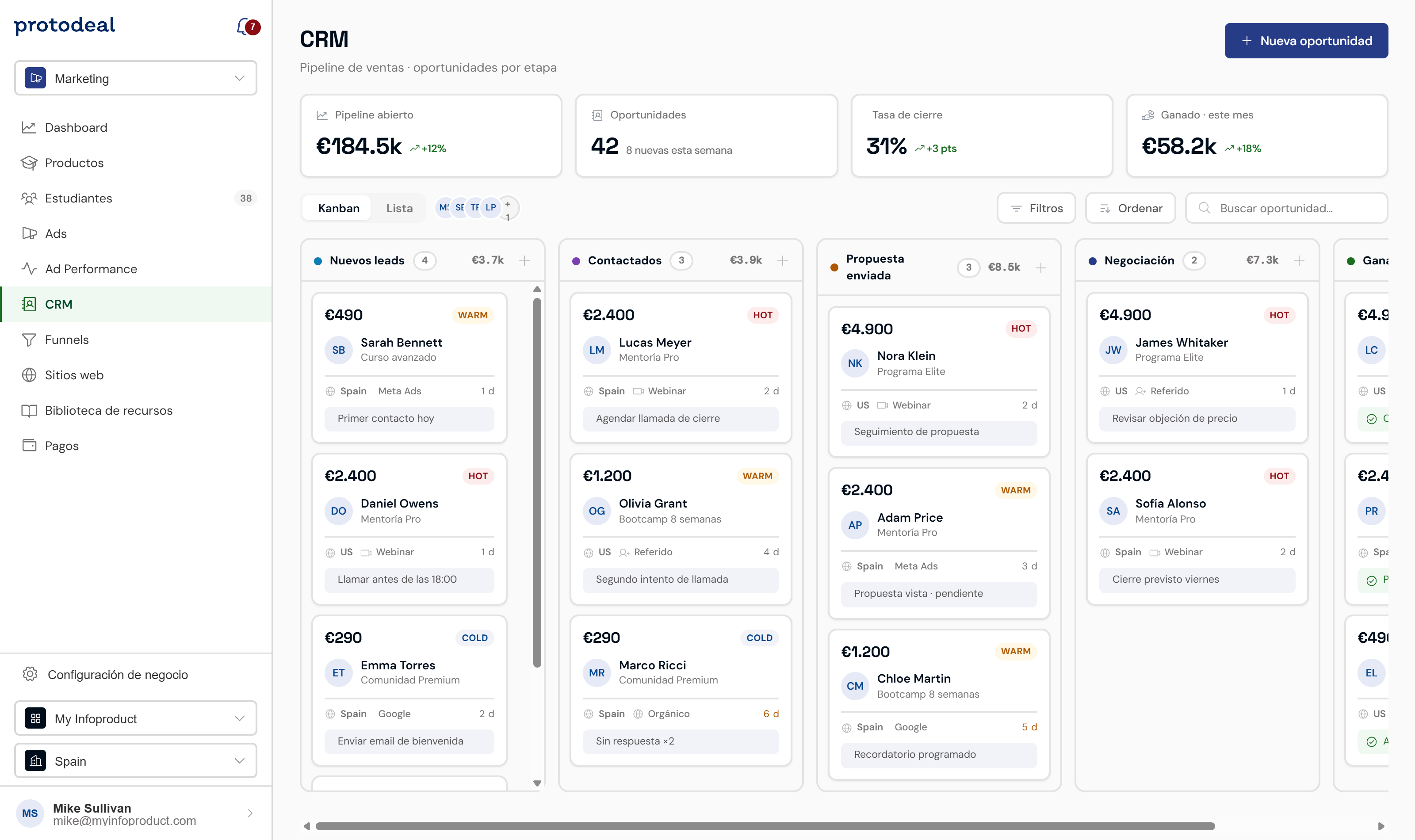Click the Ad Performance pulse icon
Screen dimensions: 1415x840
point(29,269)
